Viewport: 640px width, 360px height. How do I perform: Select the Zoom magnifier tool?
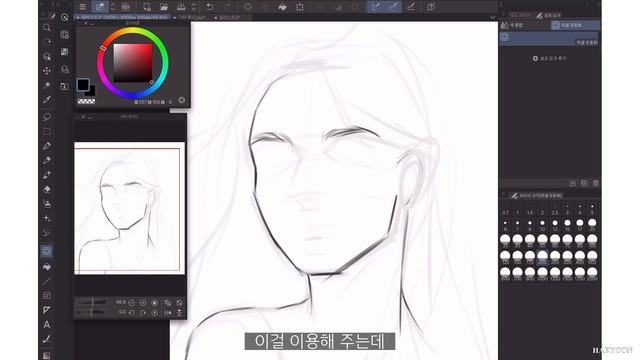[47, 27]
